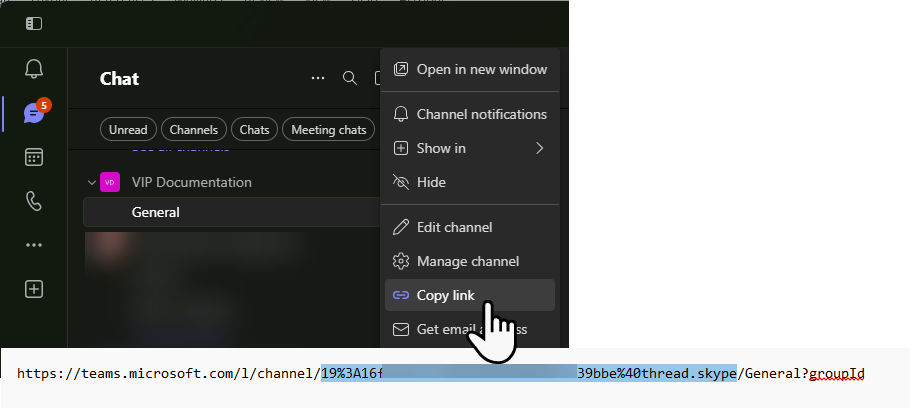Open Channel notifications settings
The height and width of the screenshot is (408, 911).
pyautogui.click(x=470, y=114)
